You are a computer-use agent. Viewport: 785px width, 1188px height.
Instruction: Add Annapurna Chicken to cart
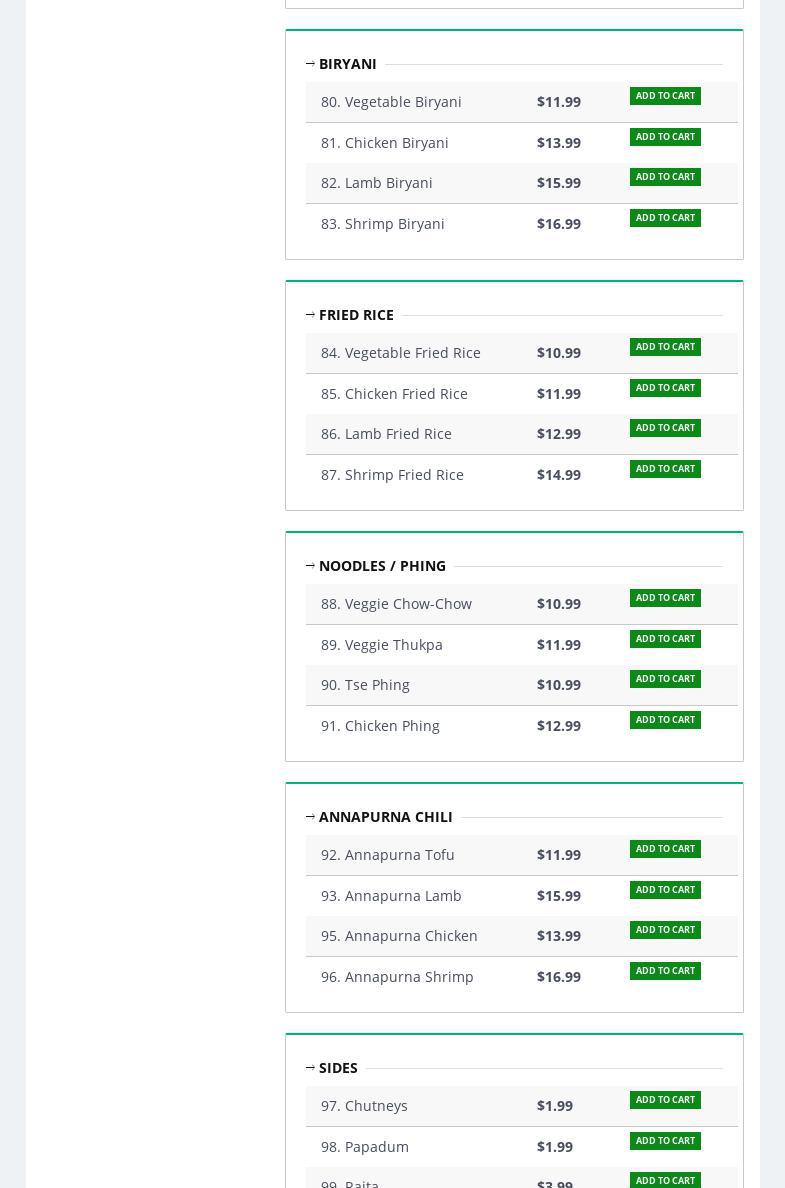pos(665,930)
